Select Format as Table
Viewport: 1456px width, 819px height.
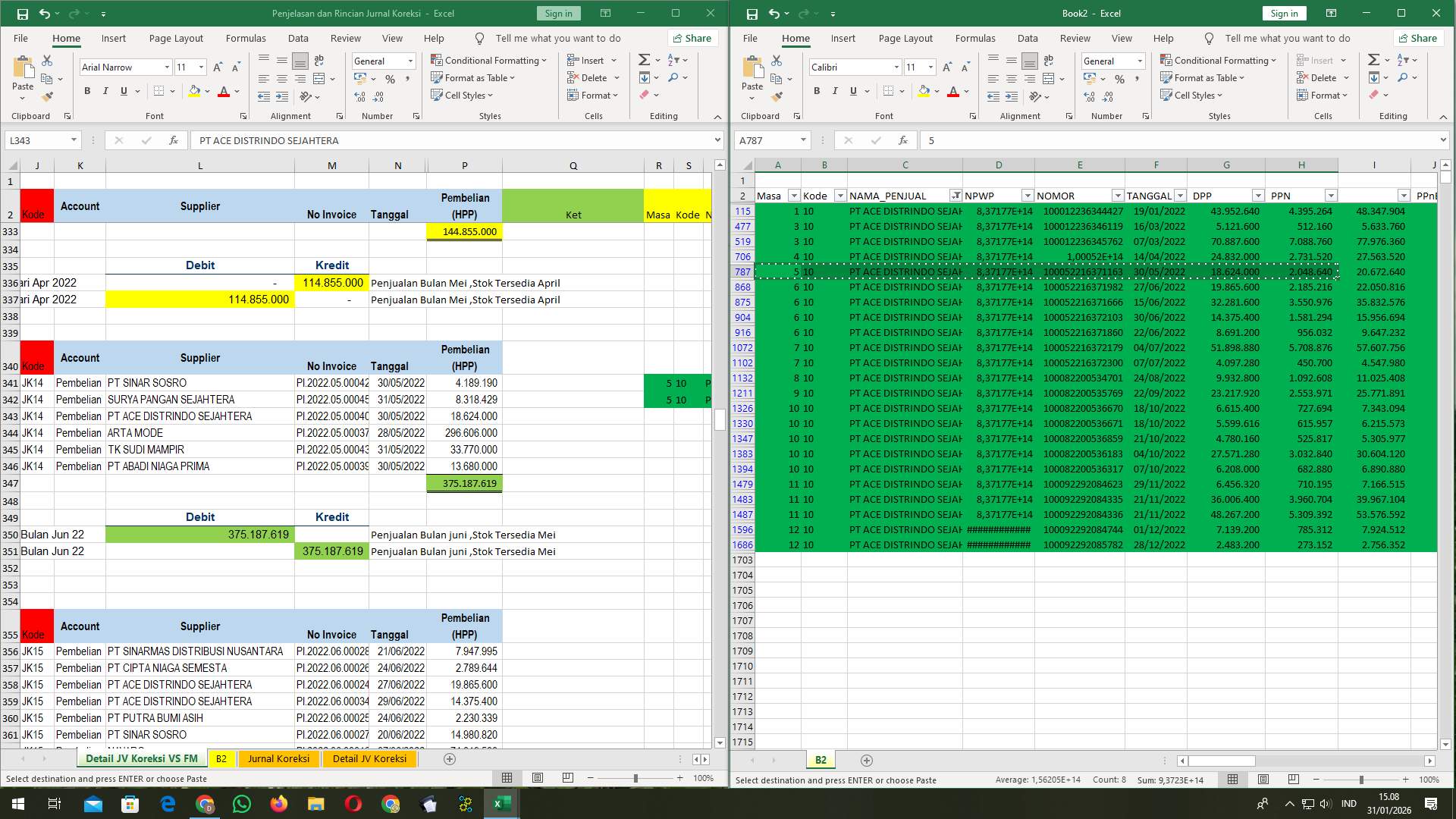pos(472,77)
